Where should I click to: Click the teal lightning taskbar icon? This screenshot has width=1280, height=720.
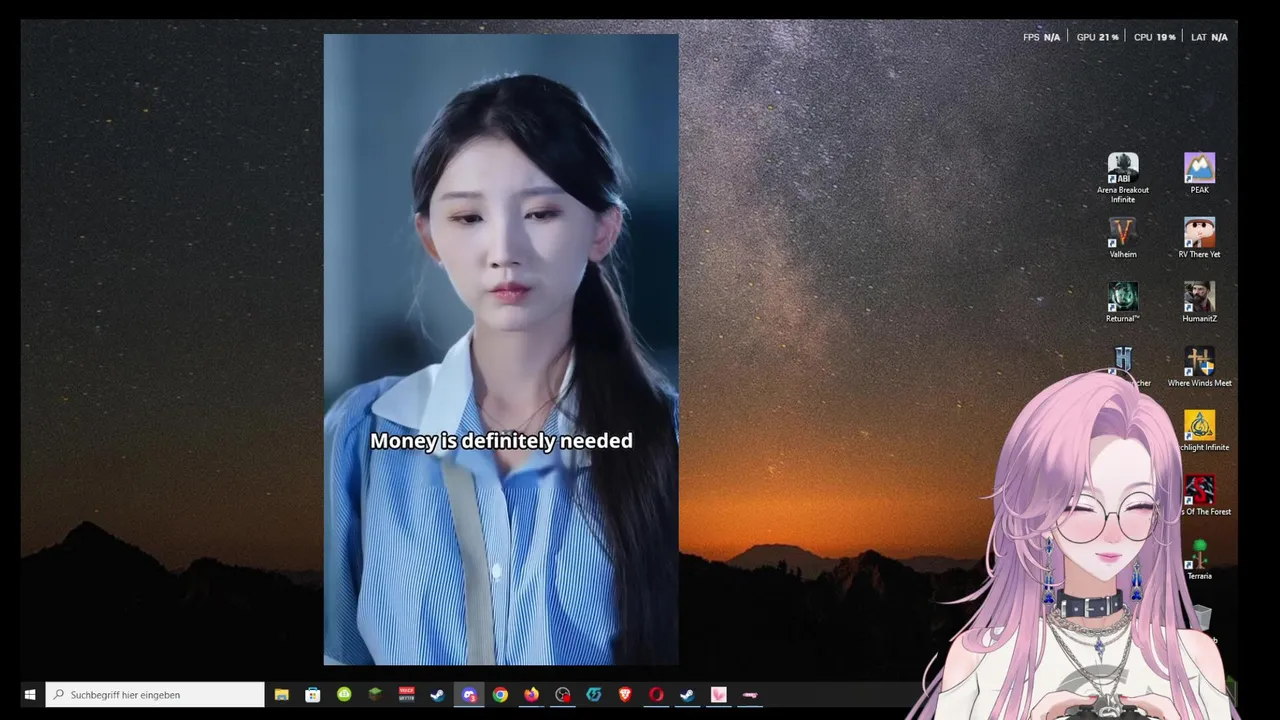click(594, 694)
